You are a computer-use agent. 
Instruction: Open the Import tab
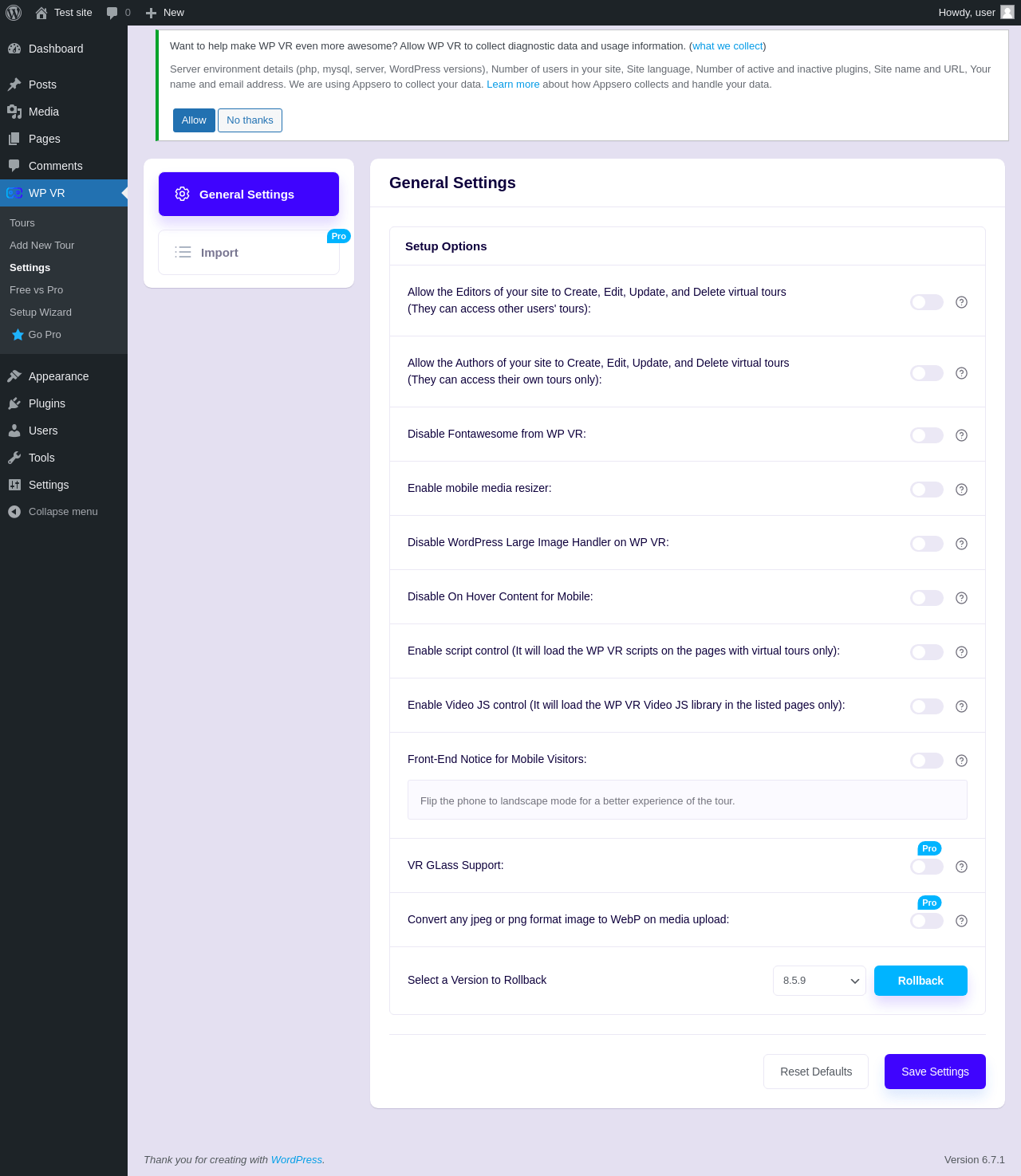point(249,253)
